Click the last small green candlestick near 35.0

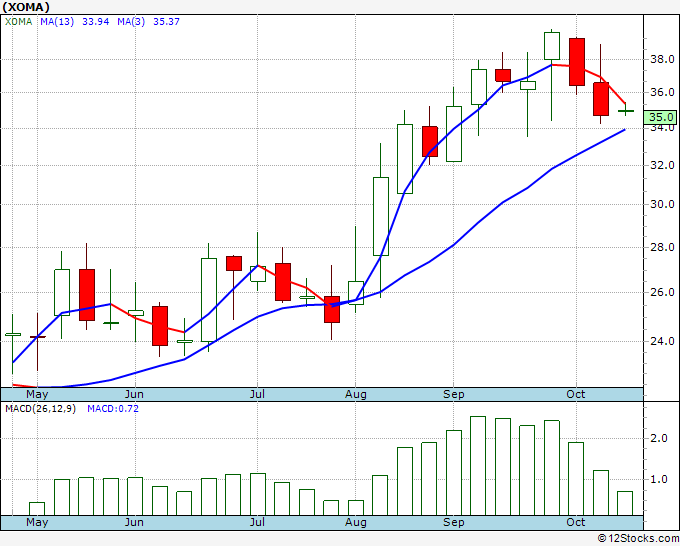[625, 110]
